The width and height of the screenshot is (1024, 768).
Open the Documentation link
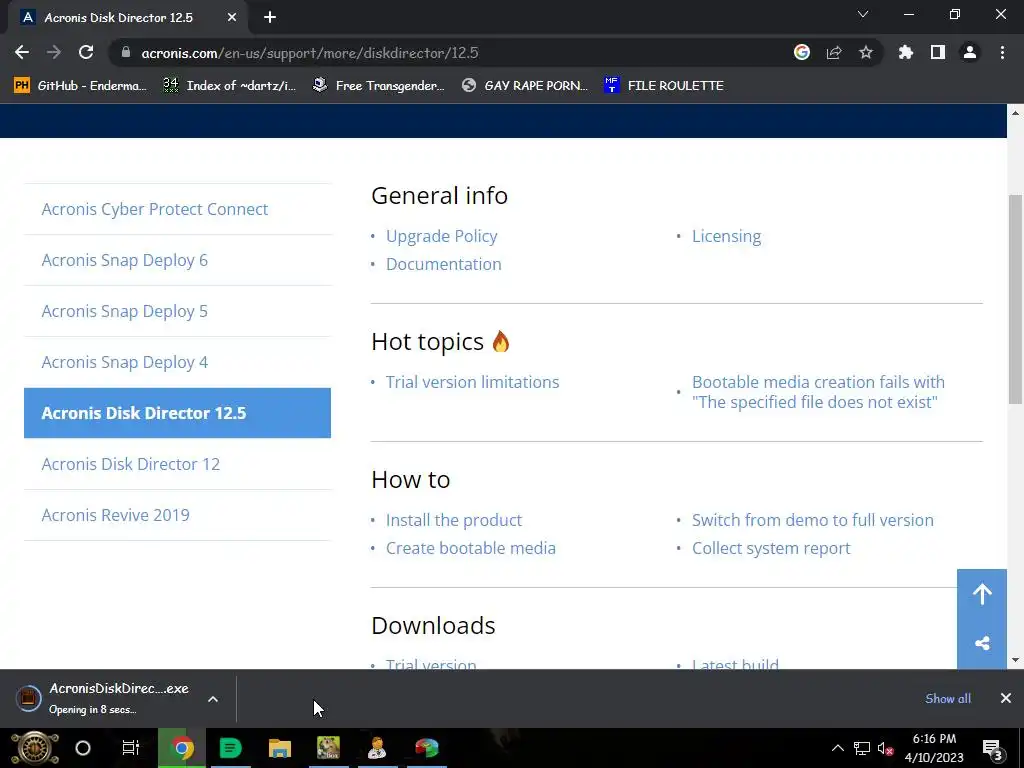pos(443,264)
